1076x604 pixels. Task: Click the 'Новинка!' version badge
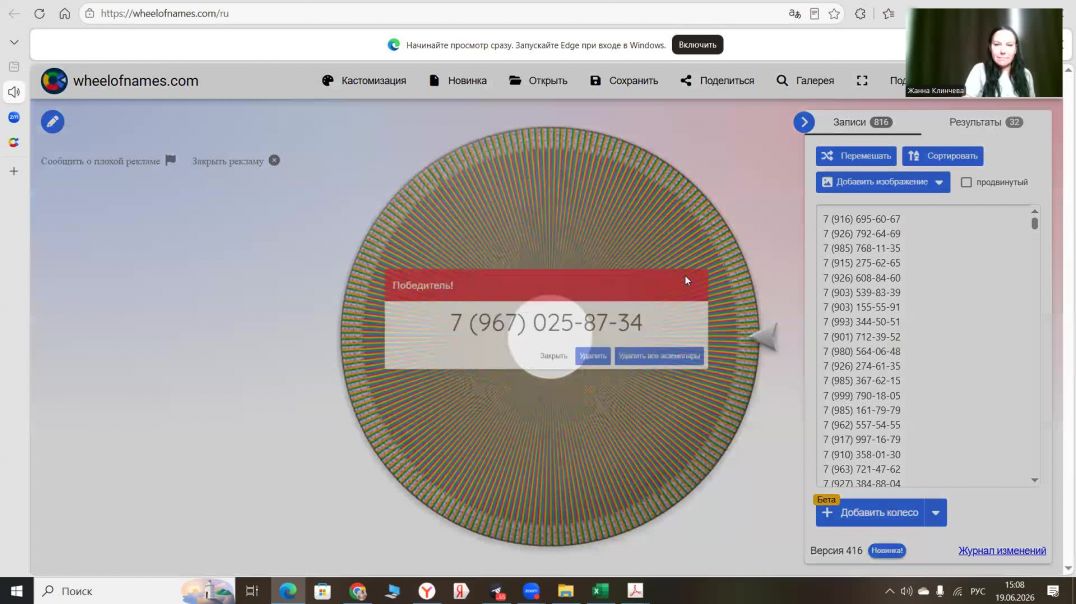pos(887,550)
